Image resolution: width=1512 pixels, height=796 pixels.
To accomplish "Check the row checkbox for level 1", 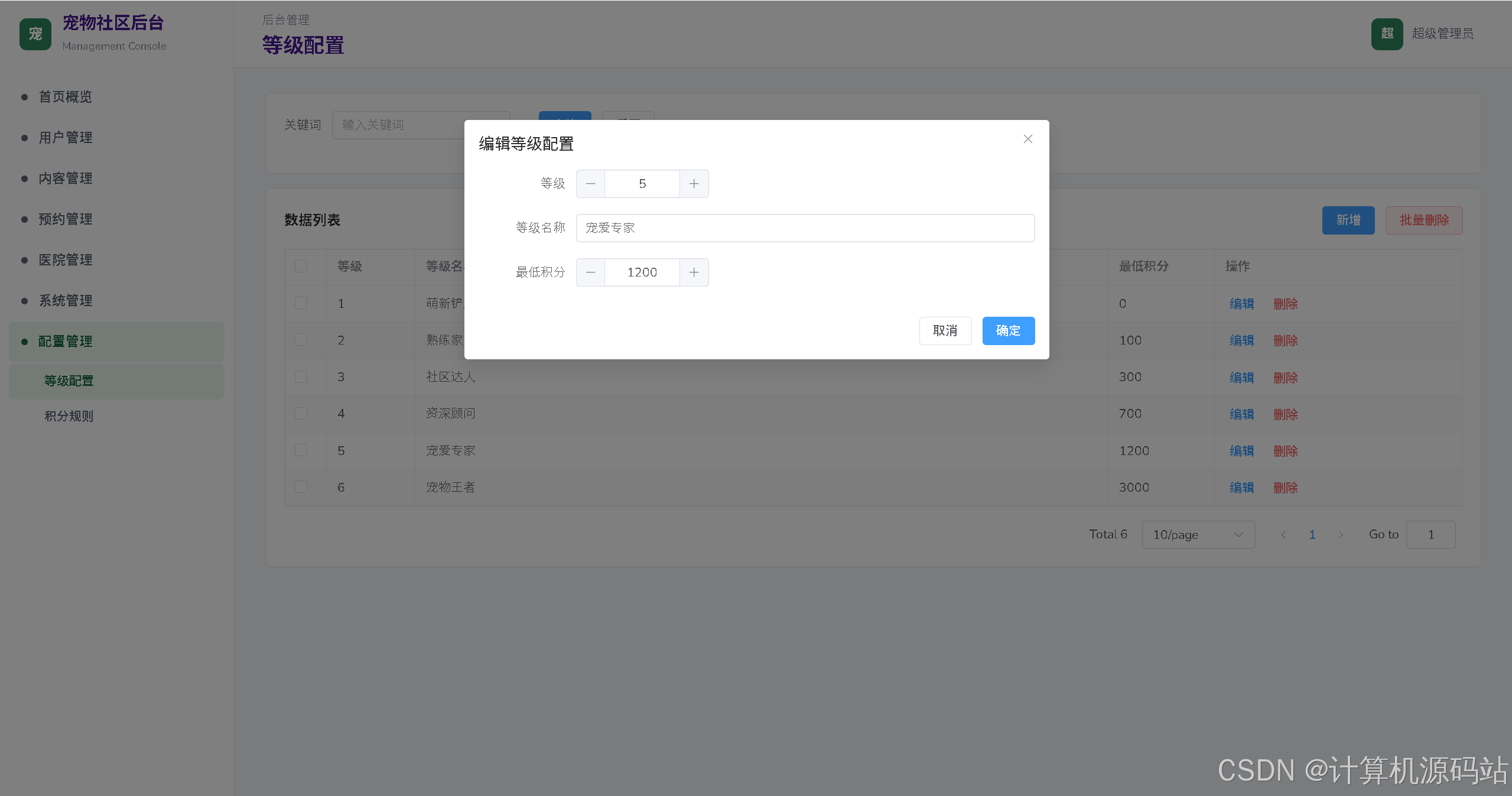I will click(301, 303).
